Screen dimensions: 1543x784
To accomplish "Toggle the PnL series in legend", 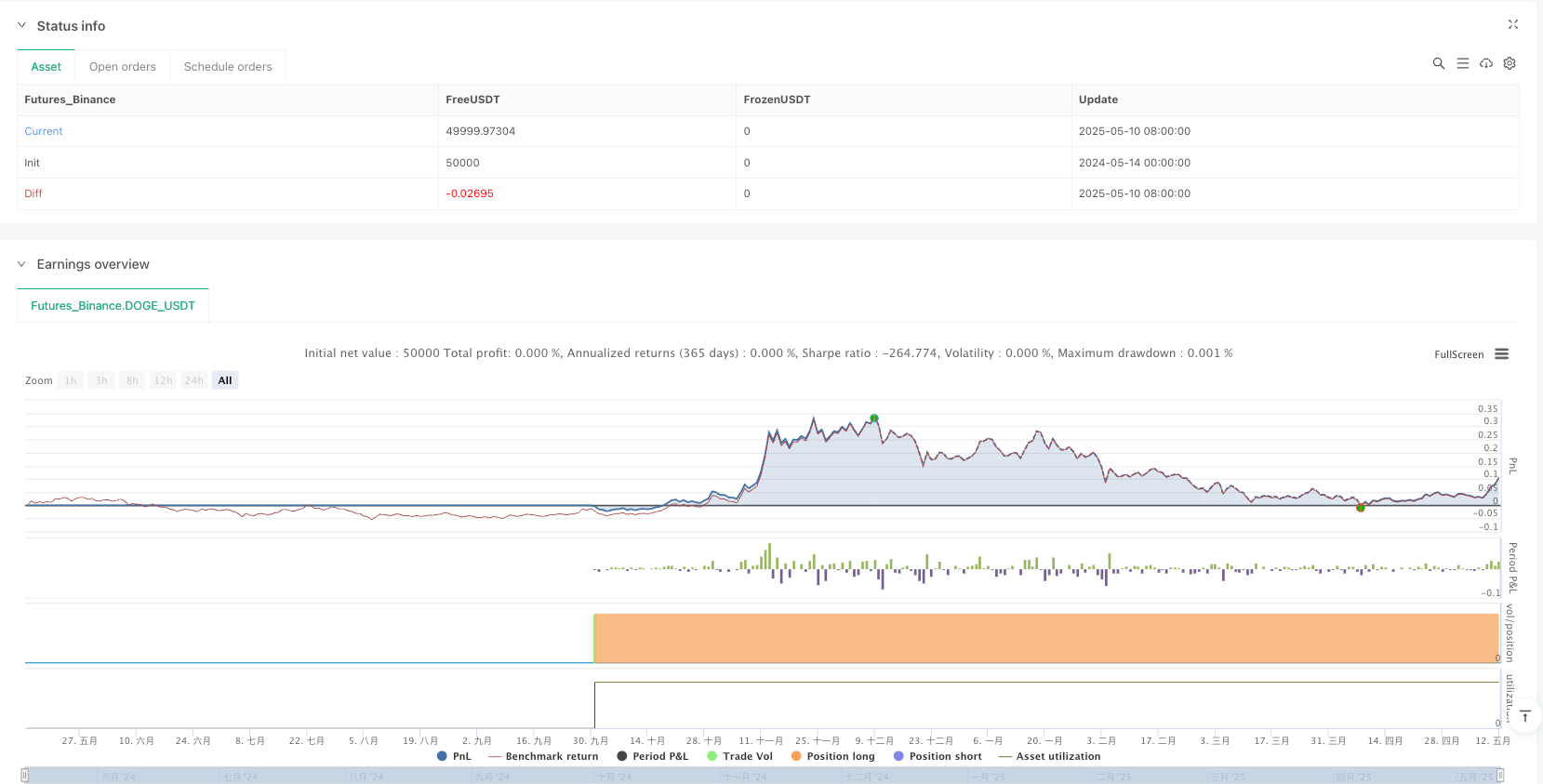I will tap(454, 756).
